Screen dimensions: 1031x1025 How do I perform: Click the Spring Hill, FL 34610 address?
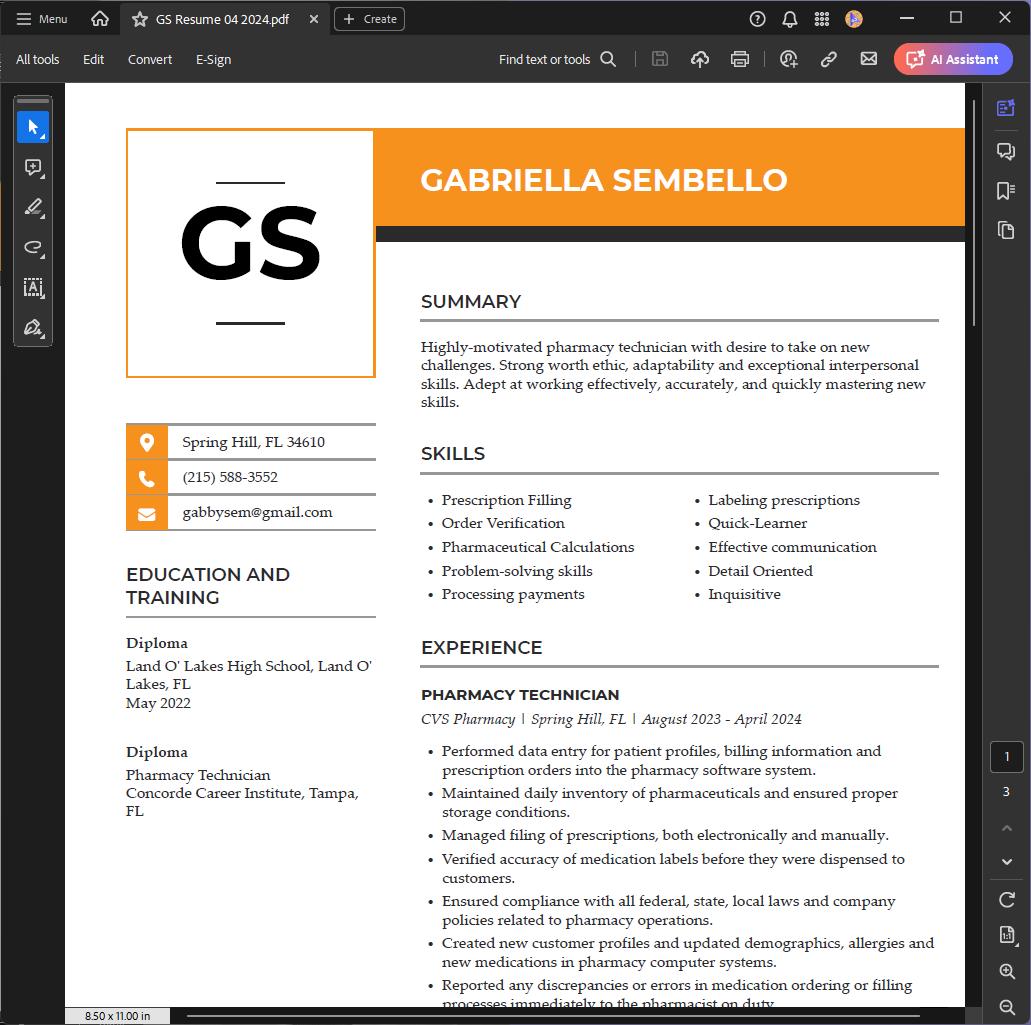coord(253,442)
